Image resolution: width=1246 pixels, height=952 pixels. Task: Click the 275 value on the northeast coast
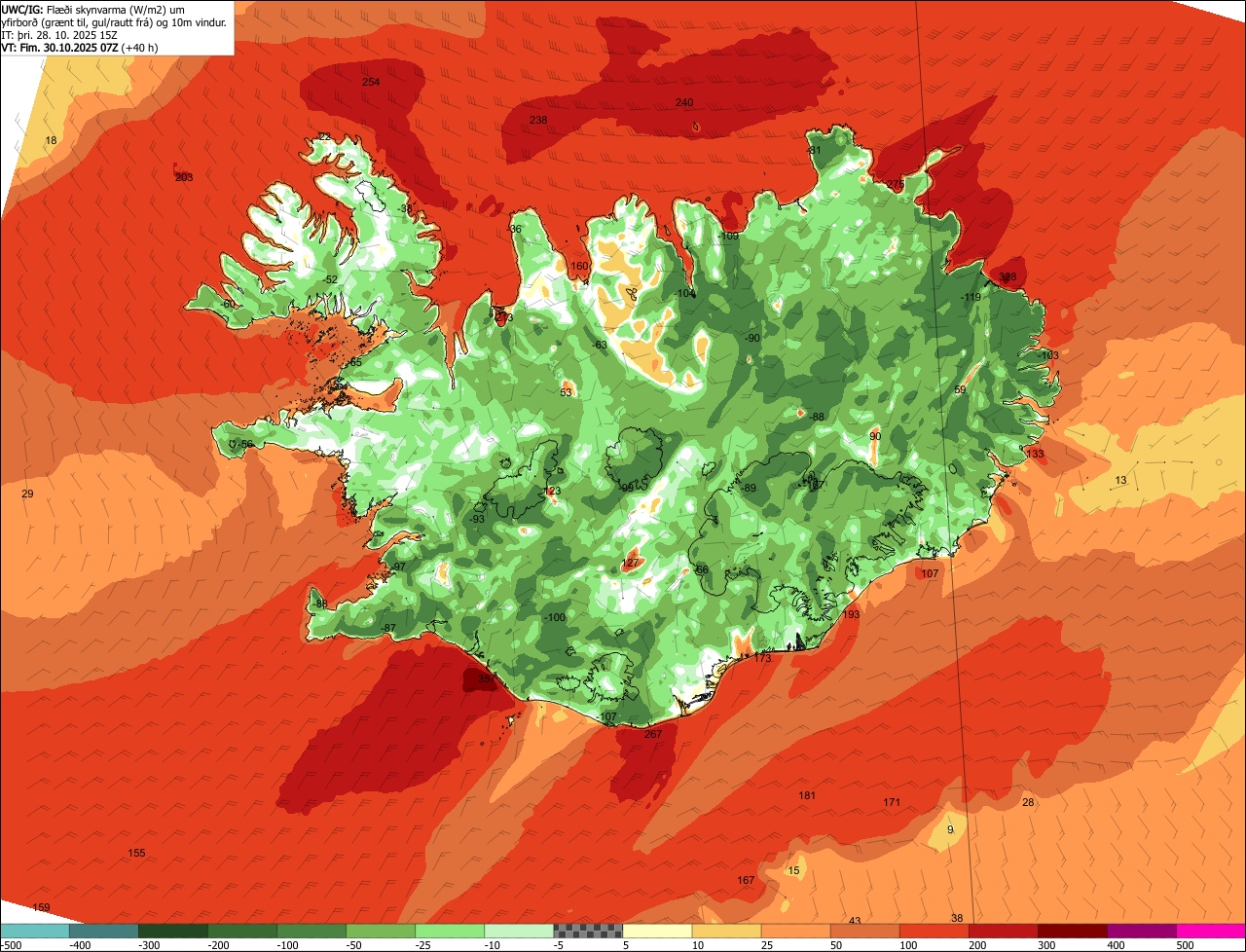(896, 185)
